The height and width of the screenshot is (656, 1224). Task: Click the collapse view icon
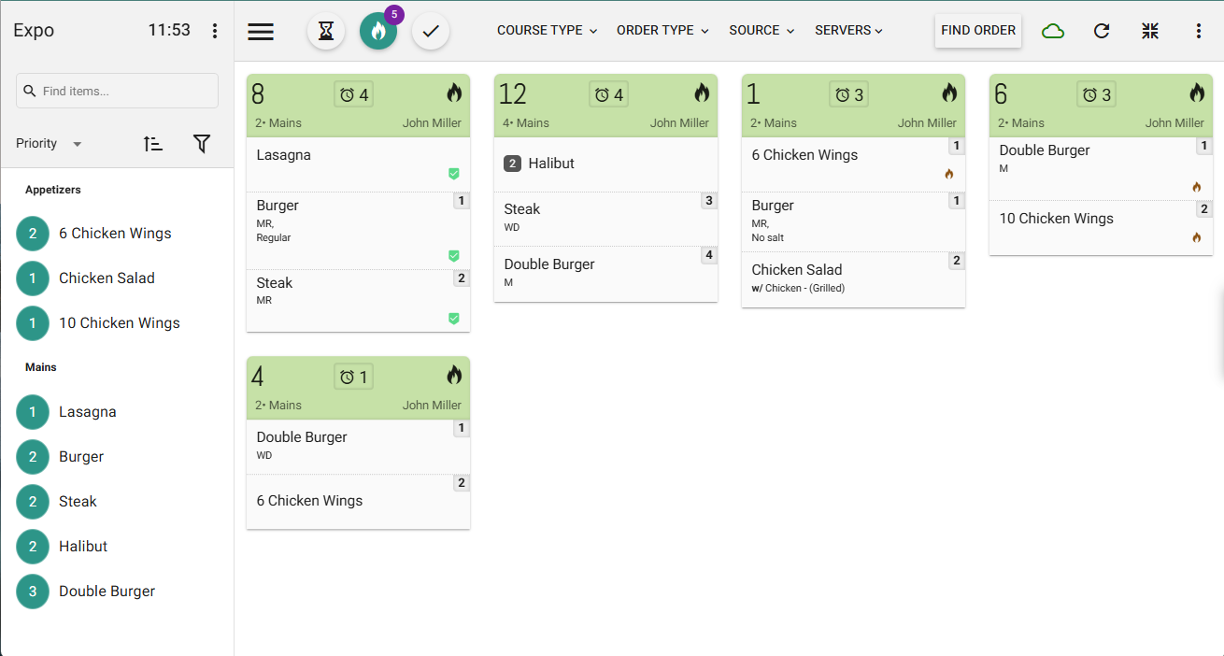point(1150,31)
